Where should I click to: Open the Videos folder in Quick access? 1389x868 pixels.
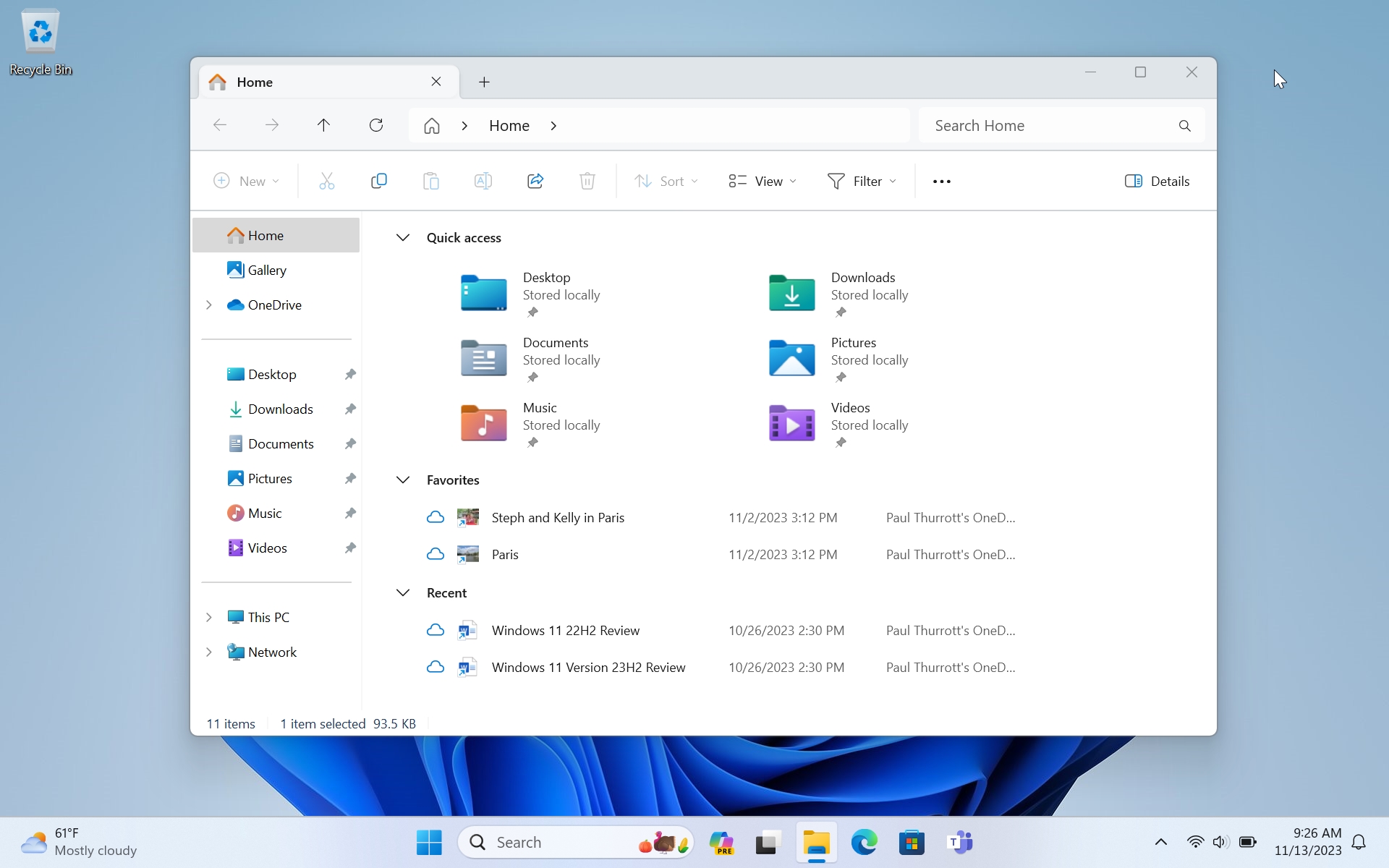pos(792,423)
